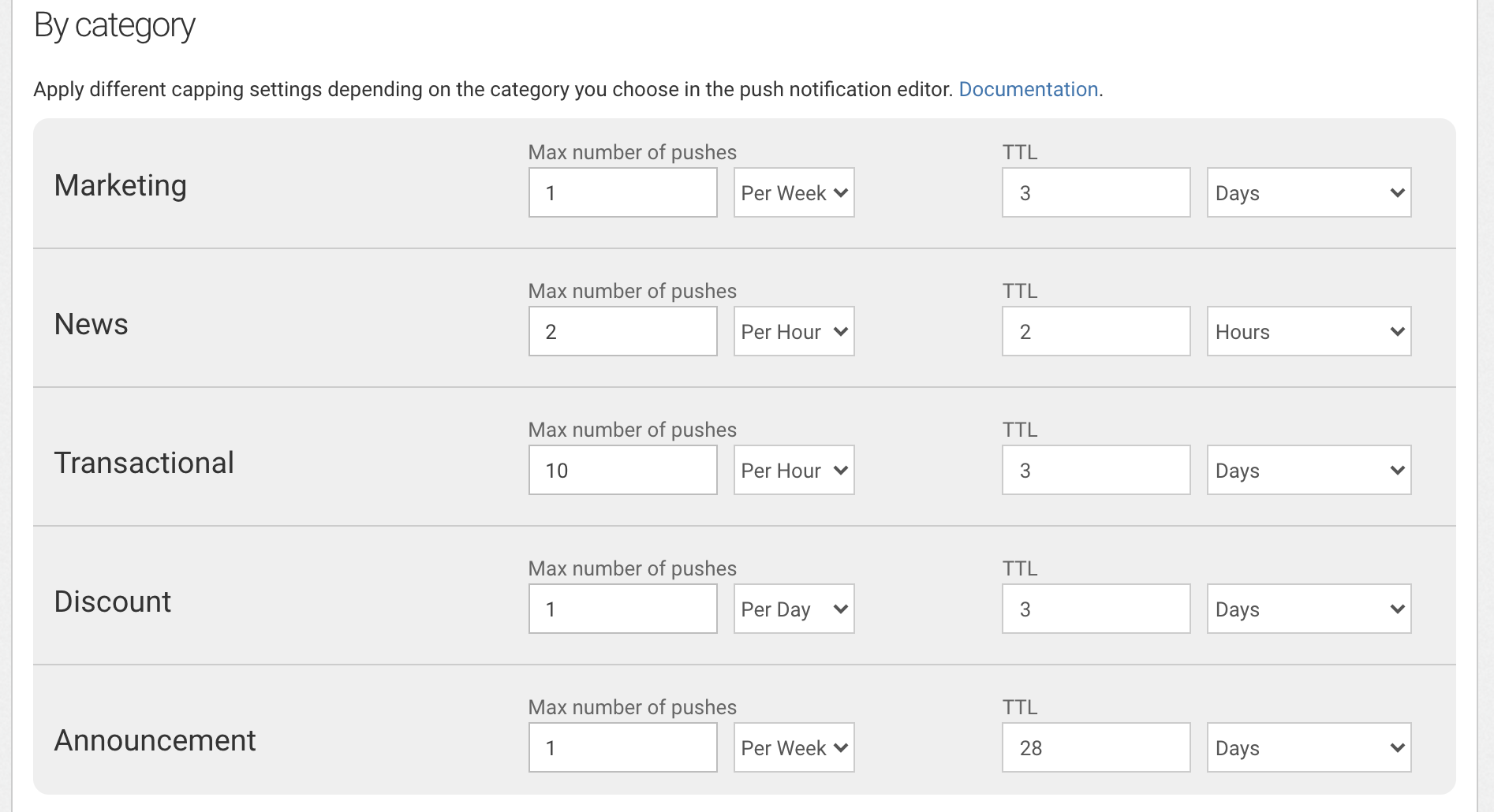Viewport: 1494px width, 812px height.
Task: Open Marketing Per Week frequency dropdown
Action: click(794, 192)
